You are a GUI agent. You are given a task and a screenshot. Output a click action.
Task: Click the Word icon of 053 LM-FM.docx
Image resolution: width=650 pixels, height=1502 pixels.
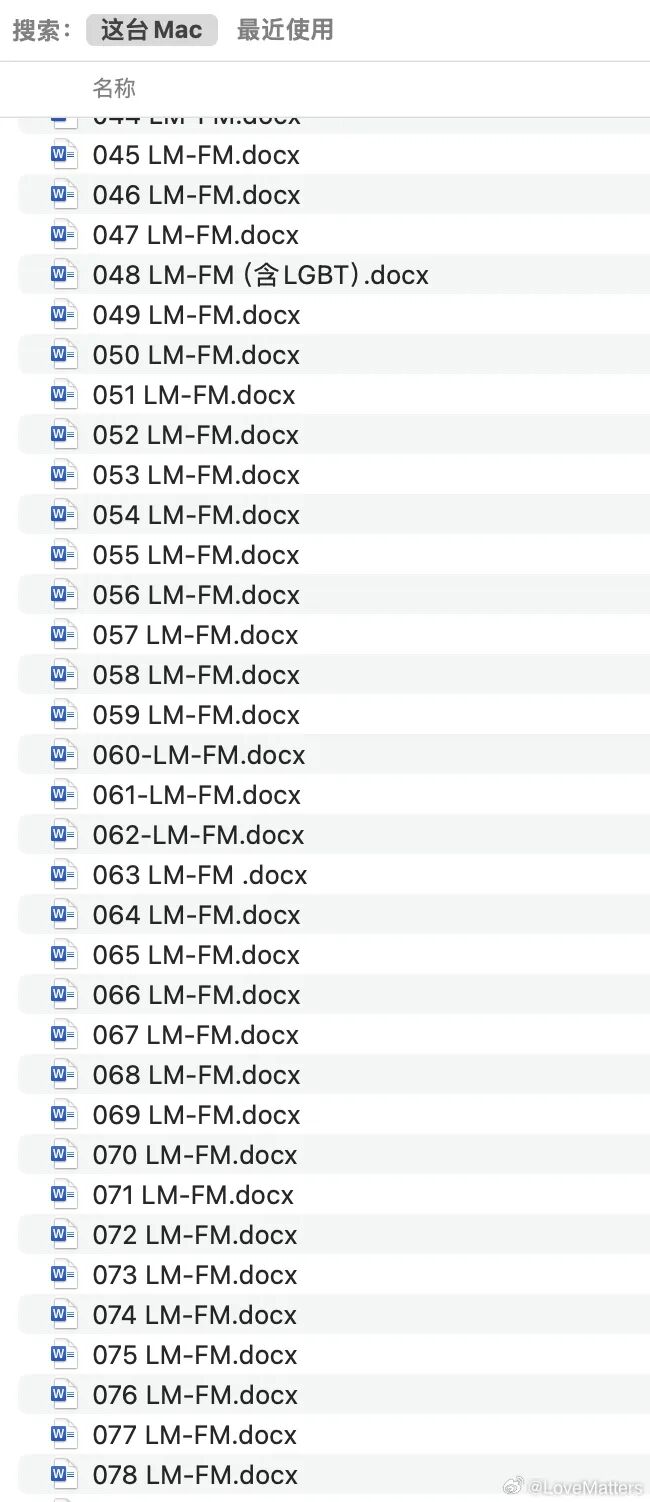[x=64, y=475]
